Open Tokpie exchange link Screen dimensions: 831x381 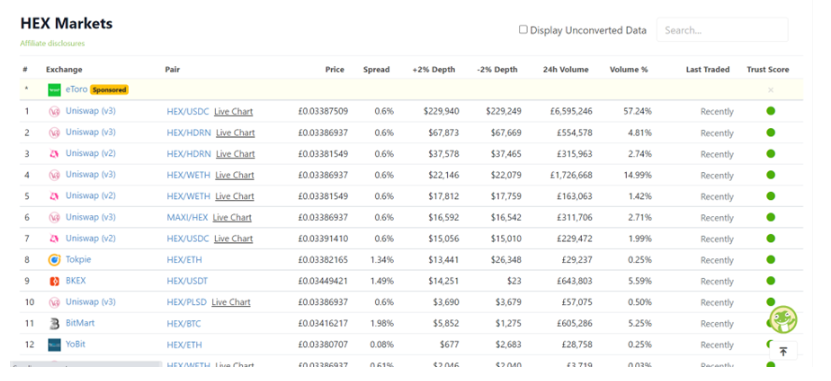tap(78, 260)
